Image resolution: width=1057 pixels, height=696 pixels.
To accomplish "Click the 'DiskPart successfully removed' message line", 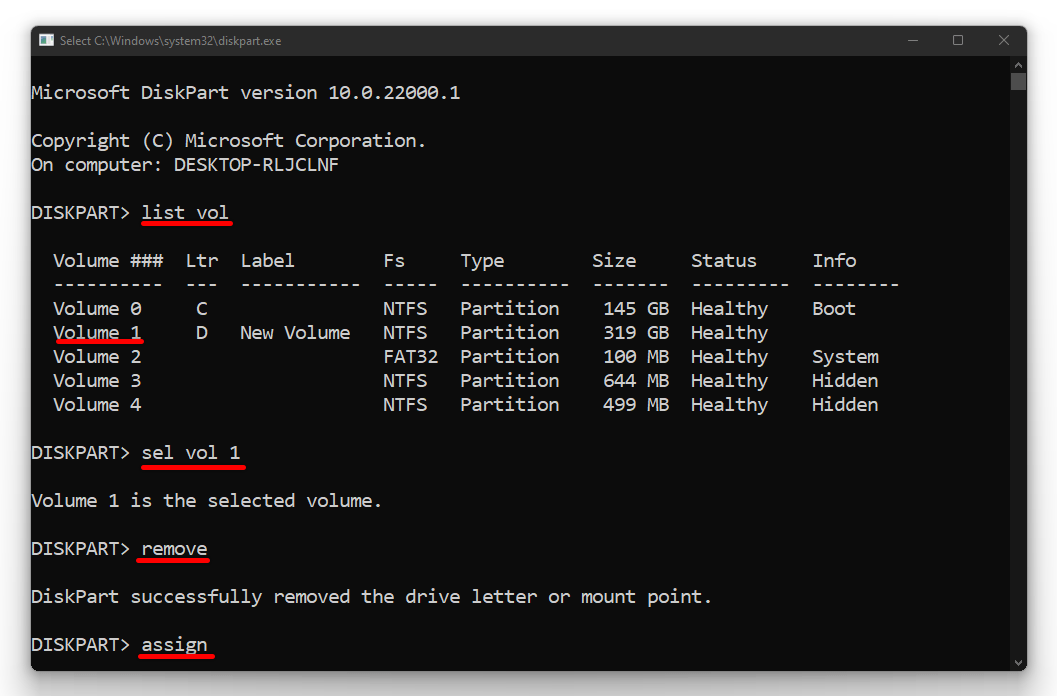I will pyautogui.click(x=370, y=596).
